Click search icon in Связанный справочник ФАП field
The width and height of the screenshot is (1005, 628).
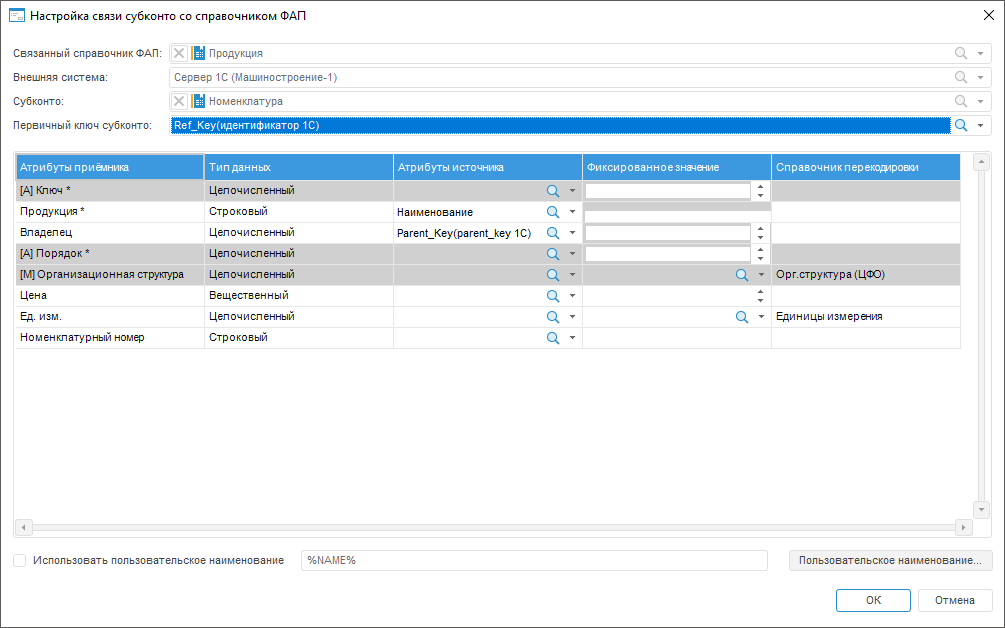[961, 53]
